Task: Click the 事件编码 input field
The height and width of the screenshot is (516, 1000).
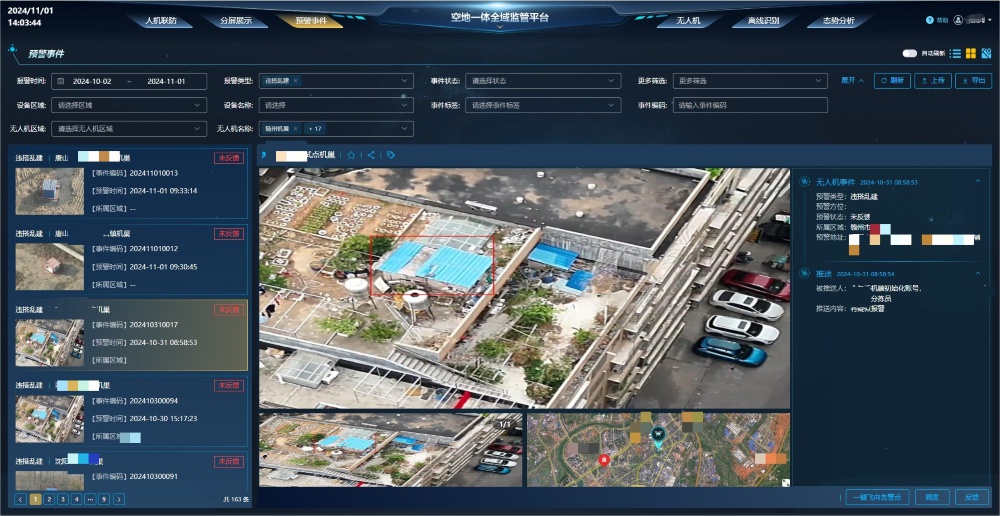Action: pos(750,104)
